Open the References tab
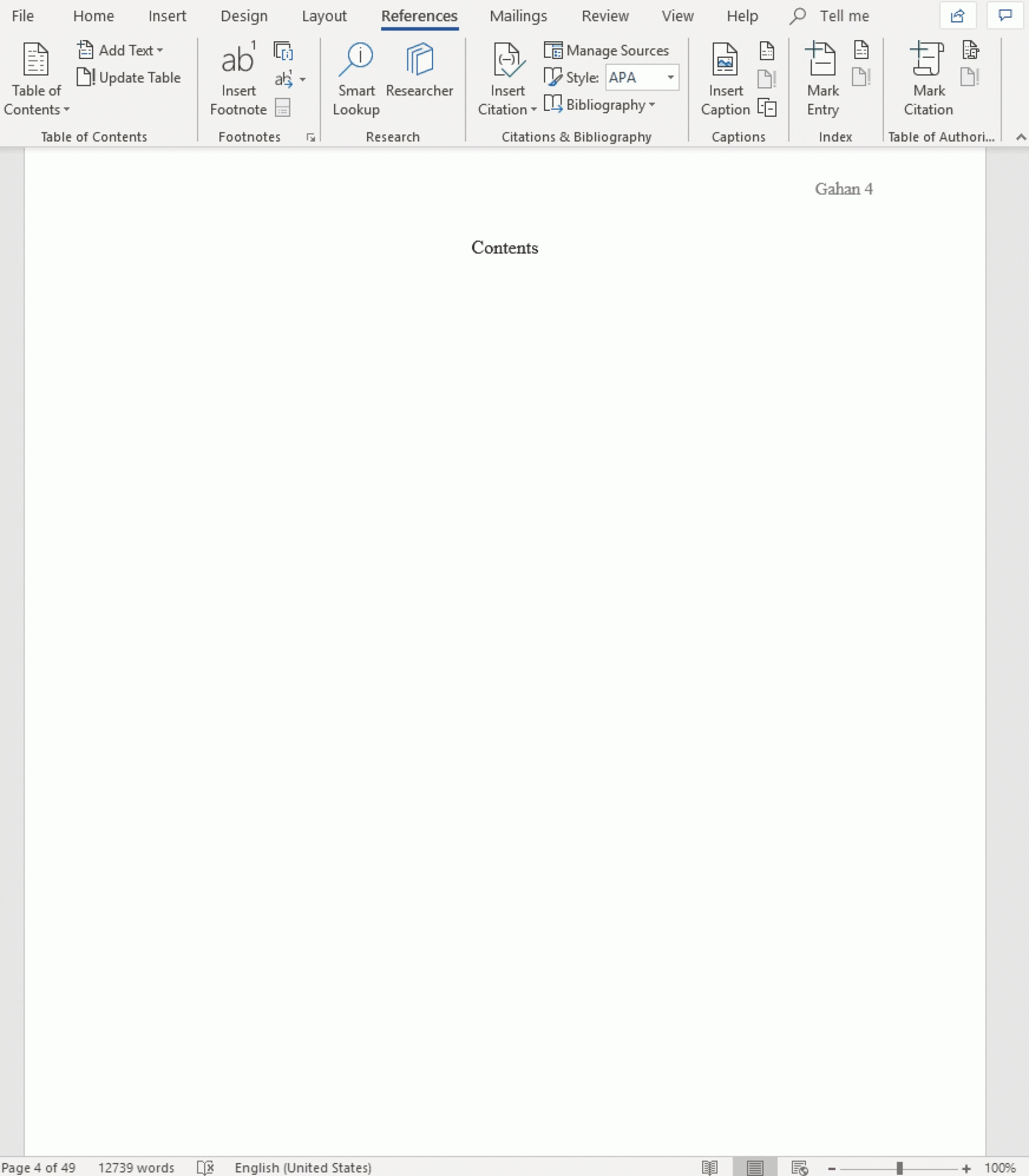Viewport: 1029px width, 1176px height. pyautogui.click(x=418, y=16)
